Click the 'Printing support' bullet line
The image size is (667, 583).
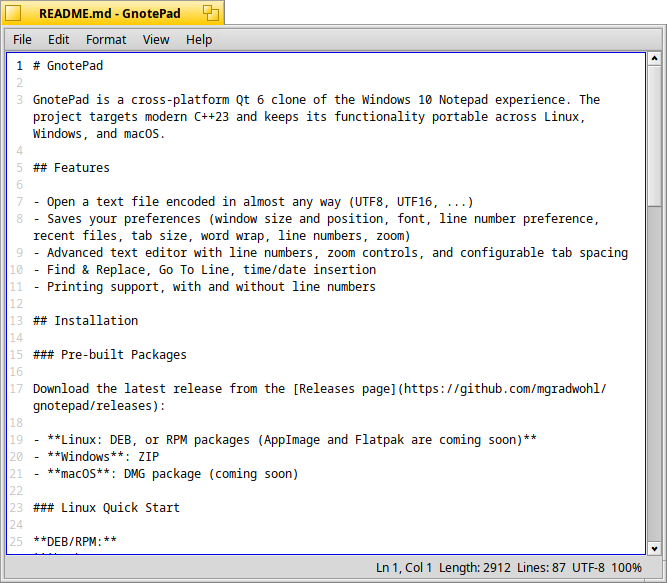(x=205, y=287)
